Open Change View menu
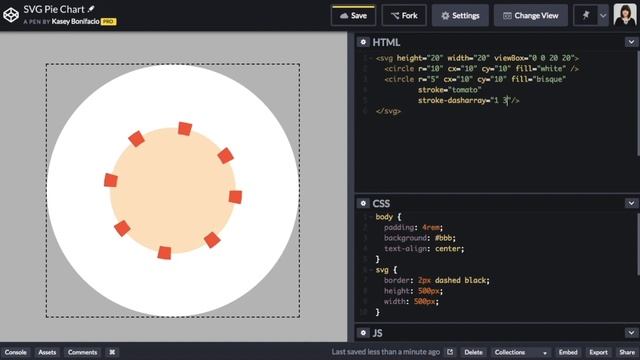 (531, 16)
